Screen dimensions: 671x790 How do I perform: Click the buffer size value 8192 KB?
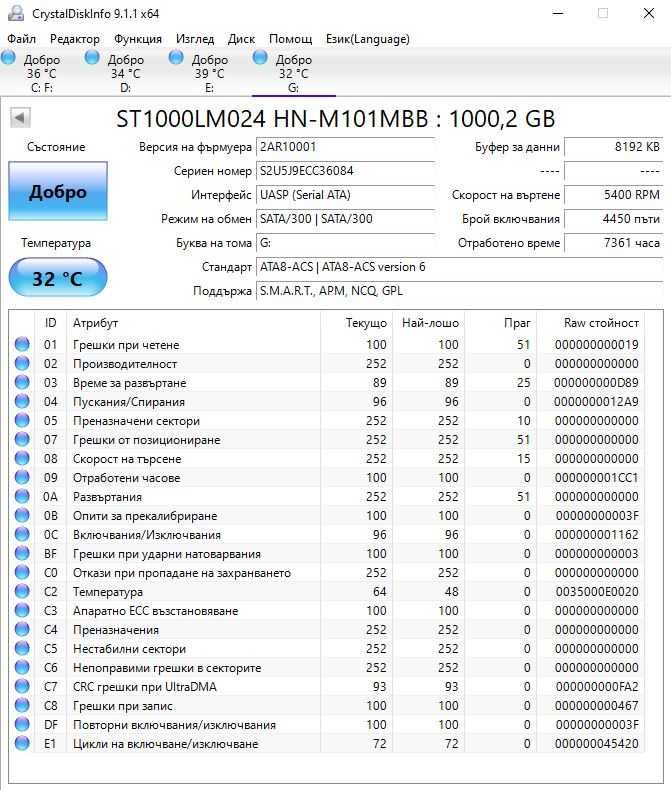point(614,147)
